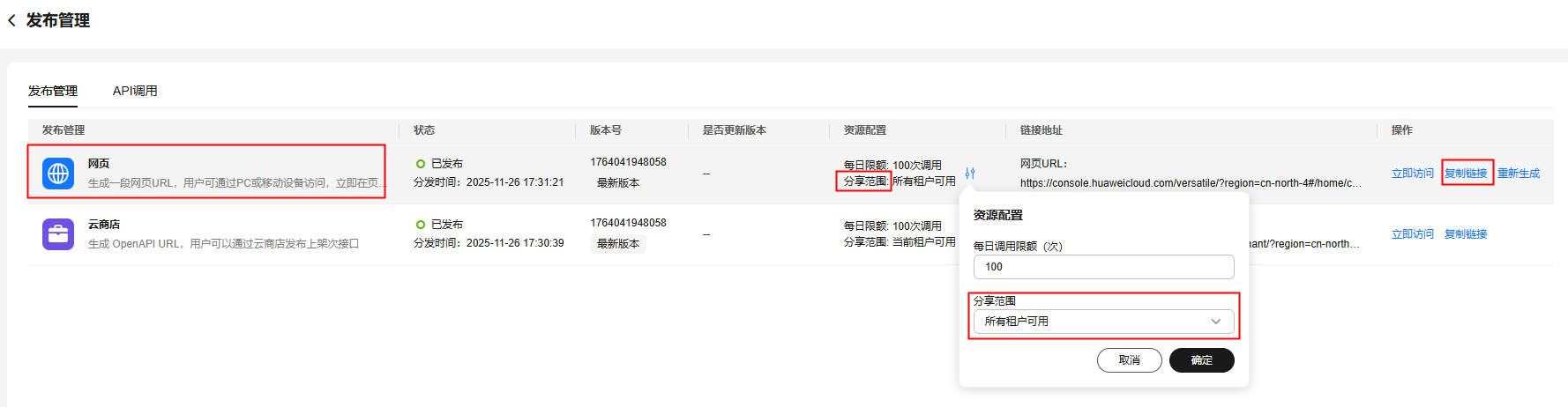
Task: Expand the 分享范围 dropdown
Action: coord(1102,322)
